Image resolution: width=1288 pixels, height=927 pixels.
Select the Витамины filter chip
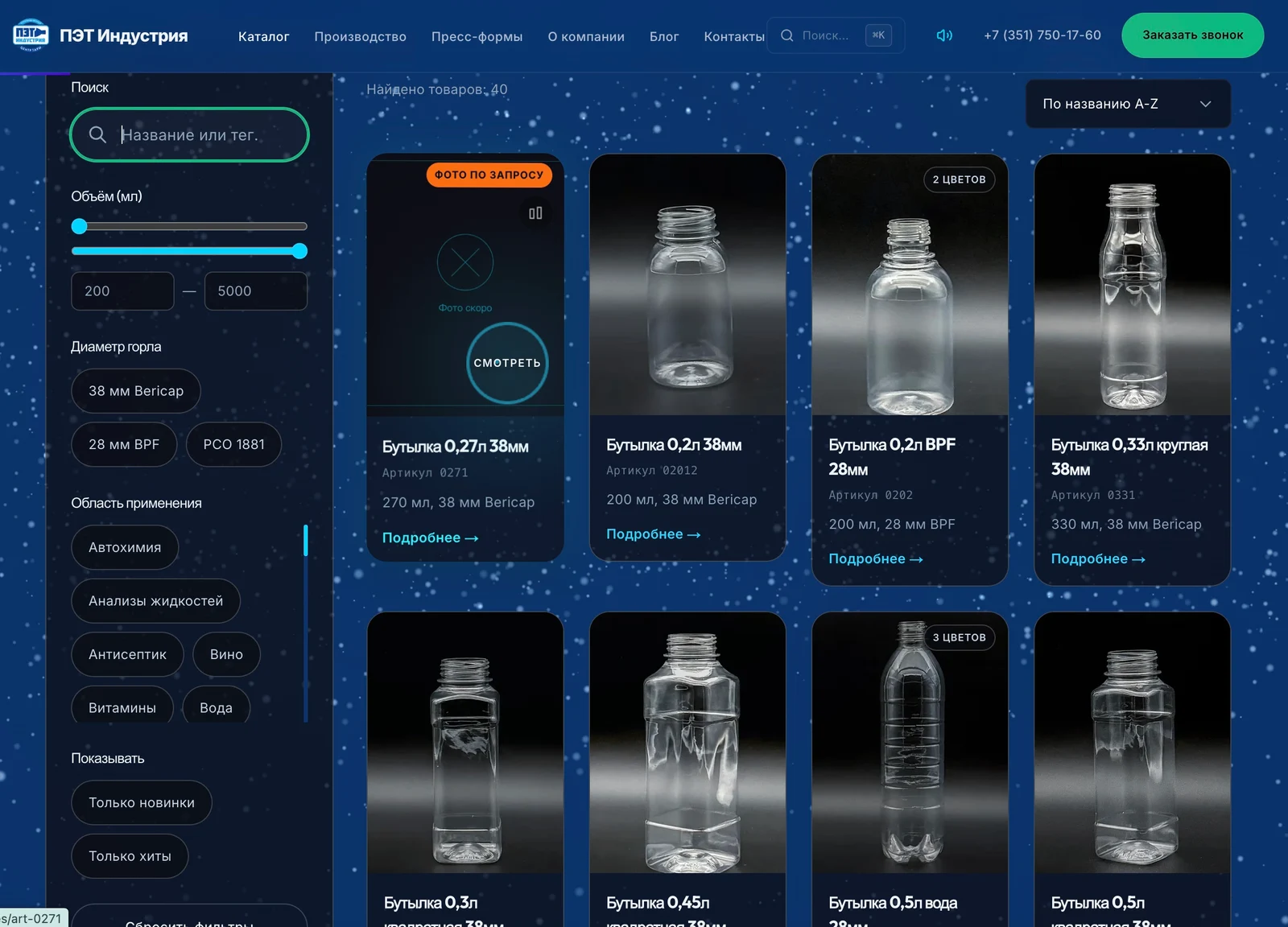pyautogui.click(x=122, y=707)
